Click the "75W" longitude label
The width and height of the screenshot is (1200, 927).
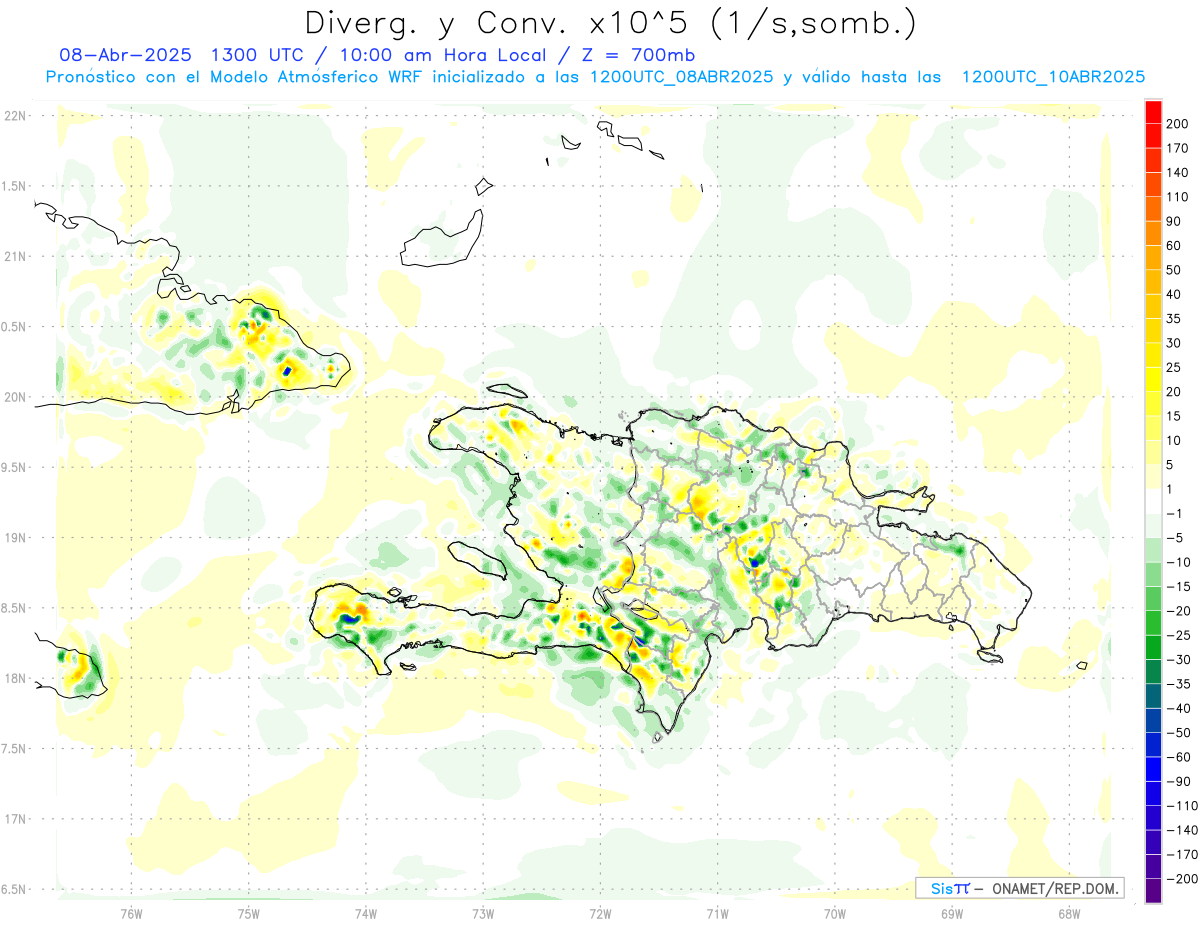[249, 913]
